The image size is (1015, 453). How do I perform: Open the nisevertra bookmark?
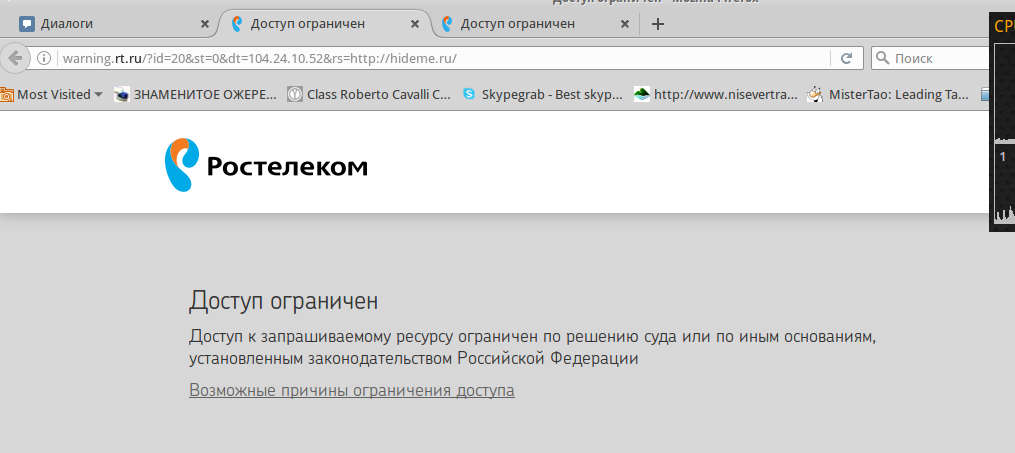[x=716, y=94]
